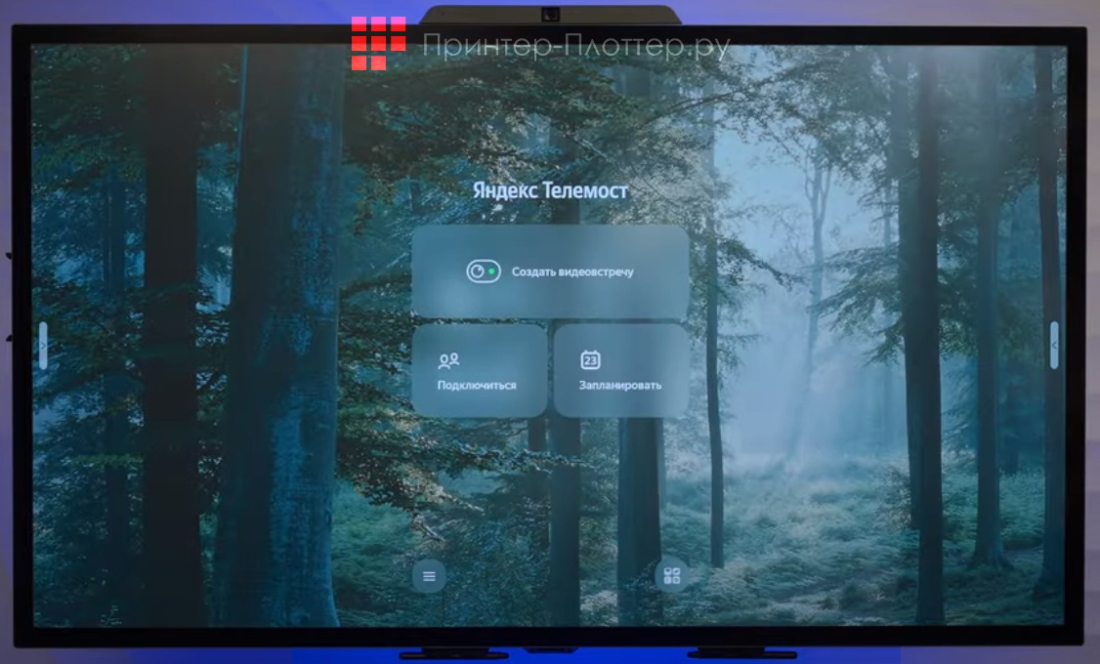The image size is (1100, 664).
Task: Open the hamburger menu at the bottom
Action: pyautogui.click(x=429, y=575)
